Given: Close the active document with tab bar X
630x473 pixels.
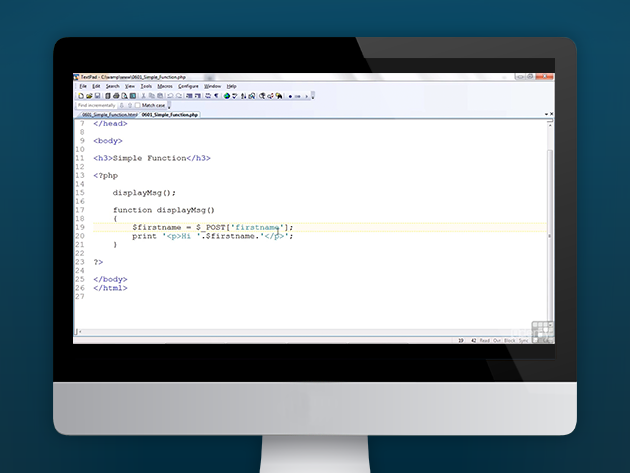Looking at the screenshot, I should click(551, 114).
